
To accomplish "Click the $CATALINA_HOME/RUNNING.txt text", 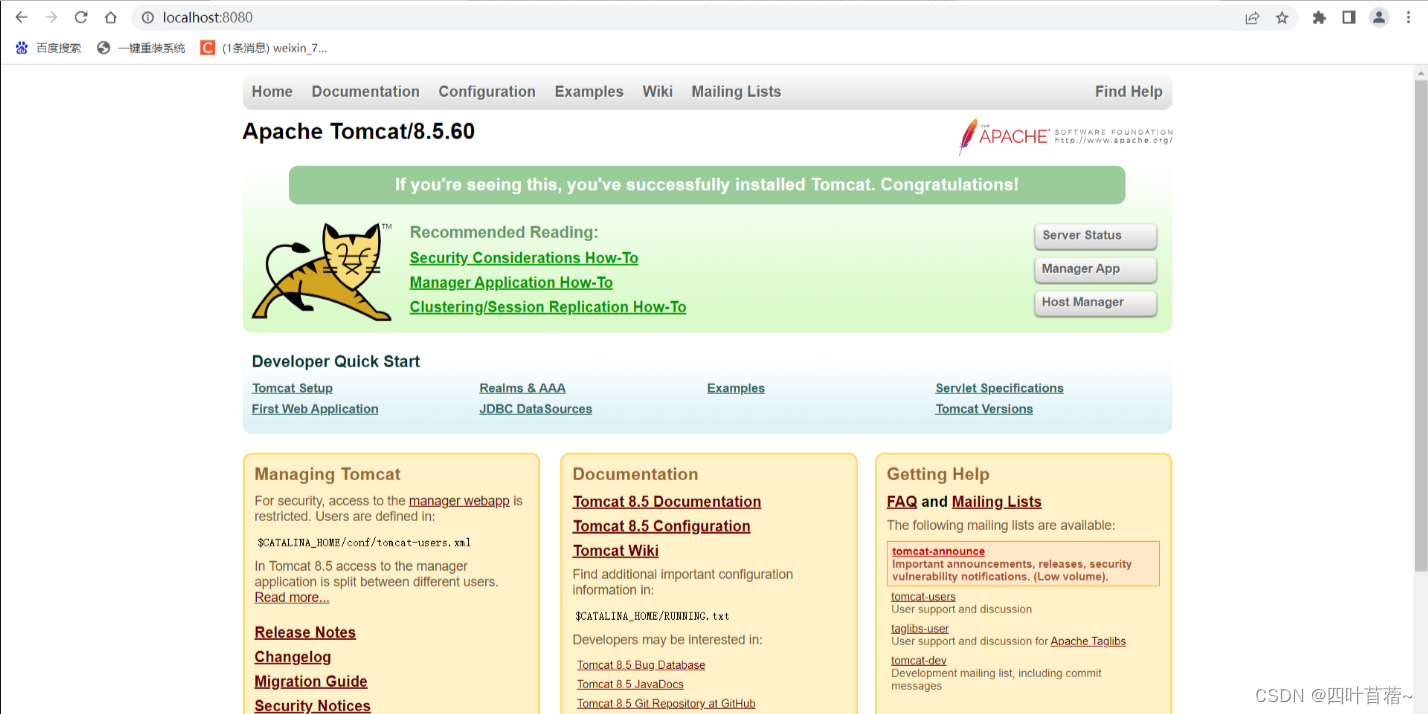I will point(652,616).
